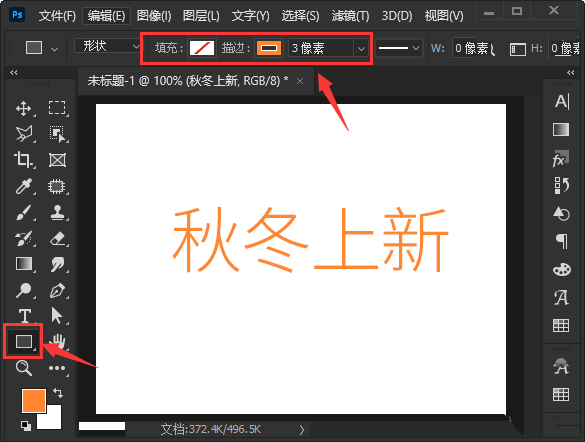
Task: Select the Zoom magnifier tool
Action: tap(24, 367)
